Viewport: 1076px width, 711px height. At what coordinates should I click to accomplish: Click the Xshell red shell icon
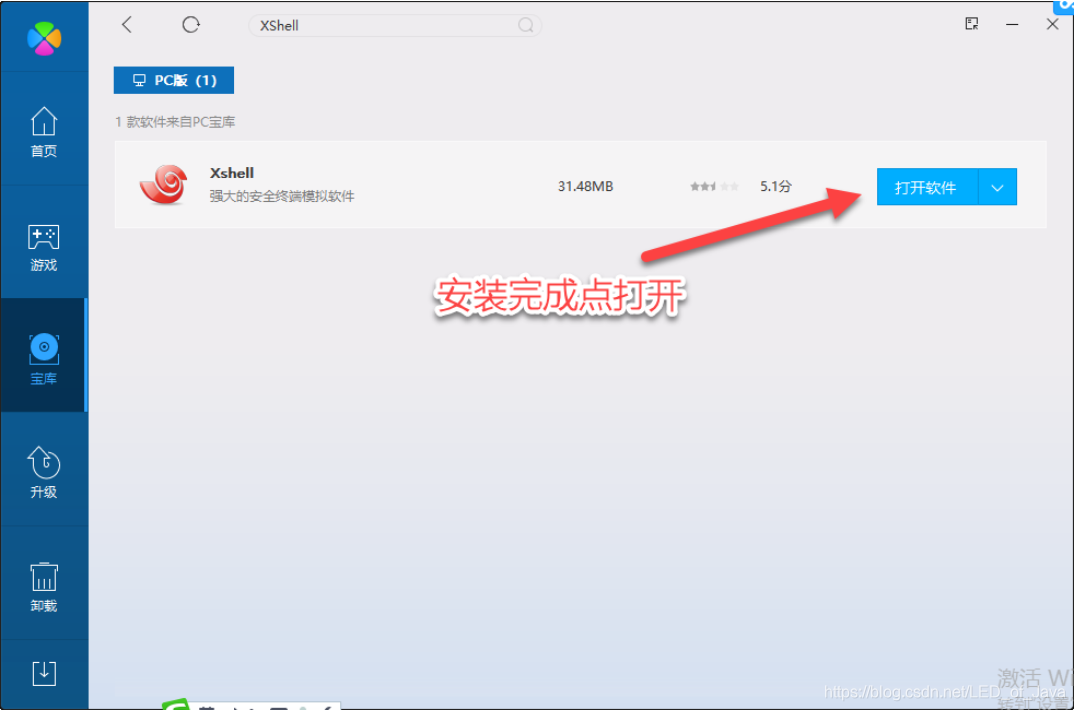point(163,184)
